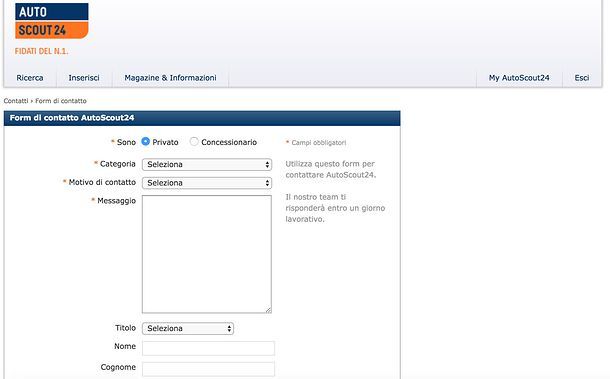Click 'Il nostro team ti risponderà' text

click(x=335, y=208)
